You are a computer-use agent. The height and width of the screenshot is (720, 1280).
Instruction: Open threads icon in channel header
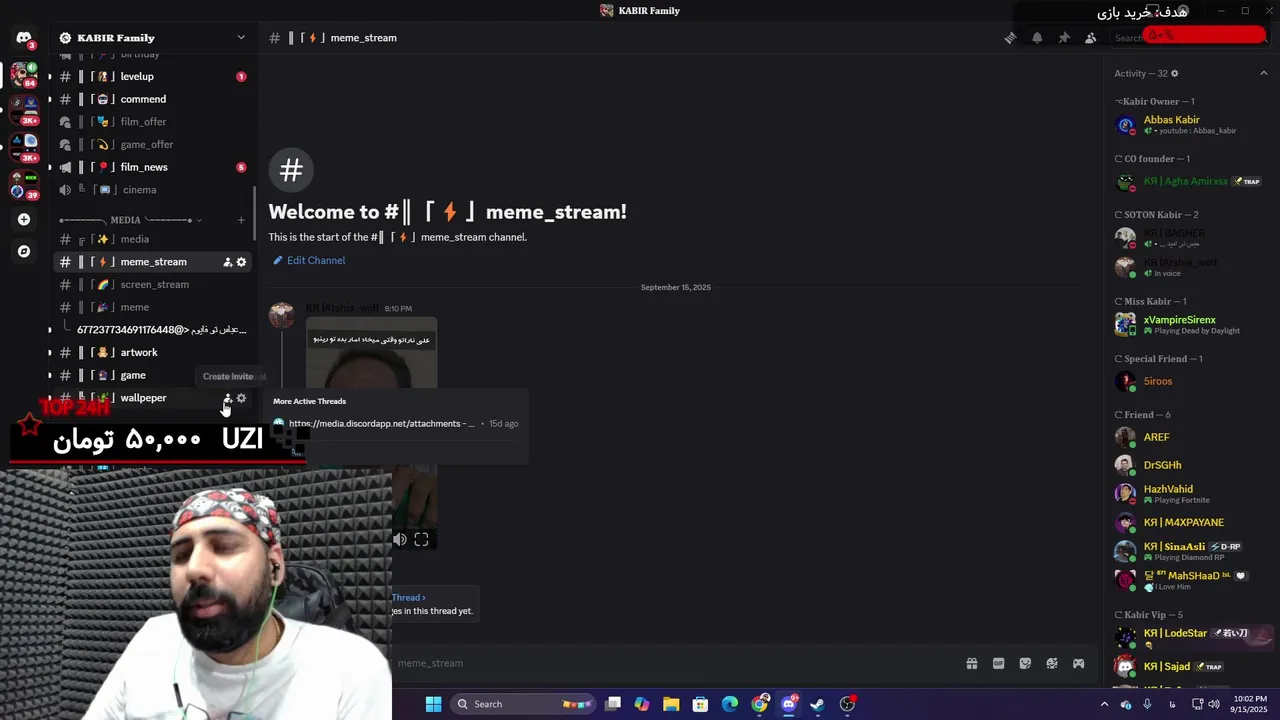[x=1010, y=38]
